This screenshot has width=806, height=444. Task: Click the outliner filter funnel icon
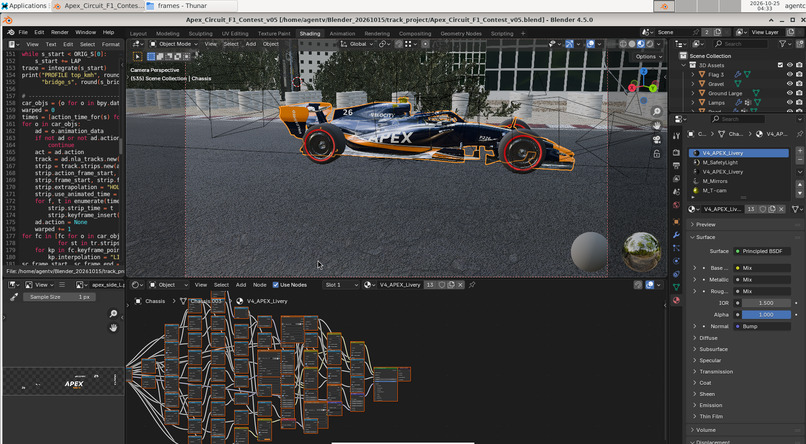pos(782,44)
